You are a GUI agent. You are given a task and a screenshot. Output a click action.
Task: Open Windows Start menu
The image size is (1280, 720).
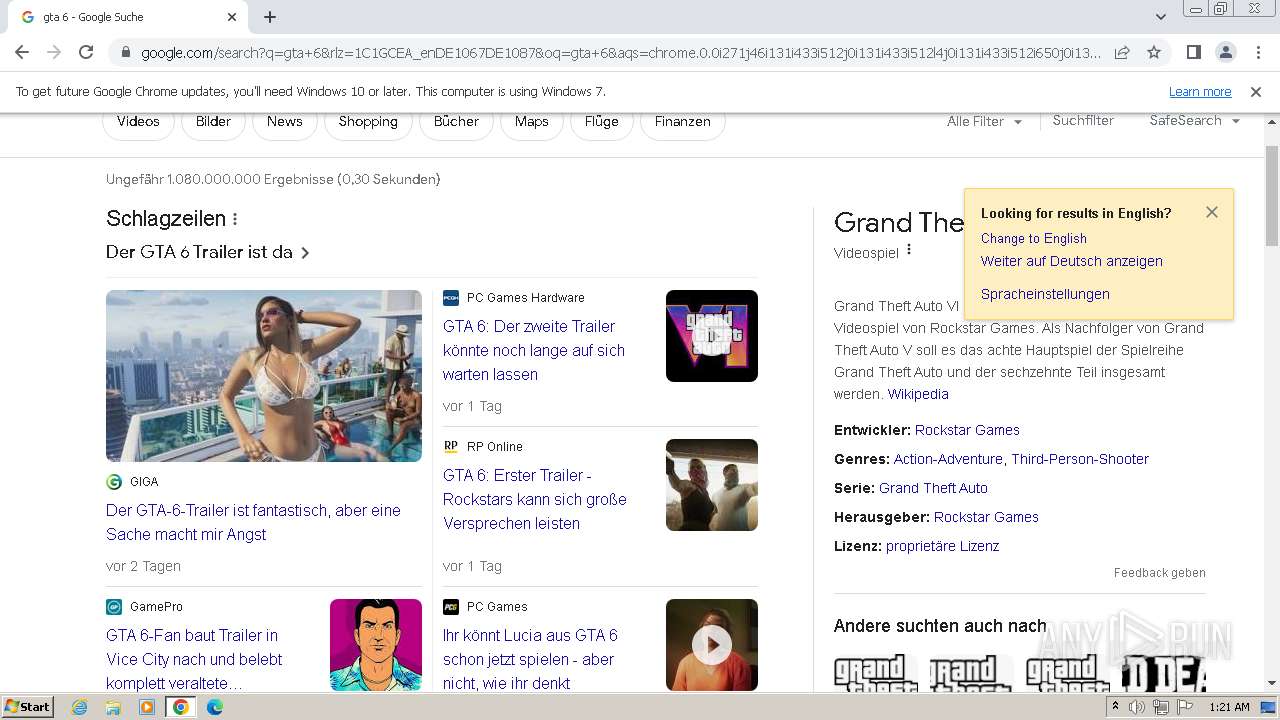[28, 706]
